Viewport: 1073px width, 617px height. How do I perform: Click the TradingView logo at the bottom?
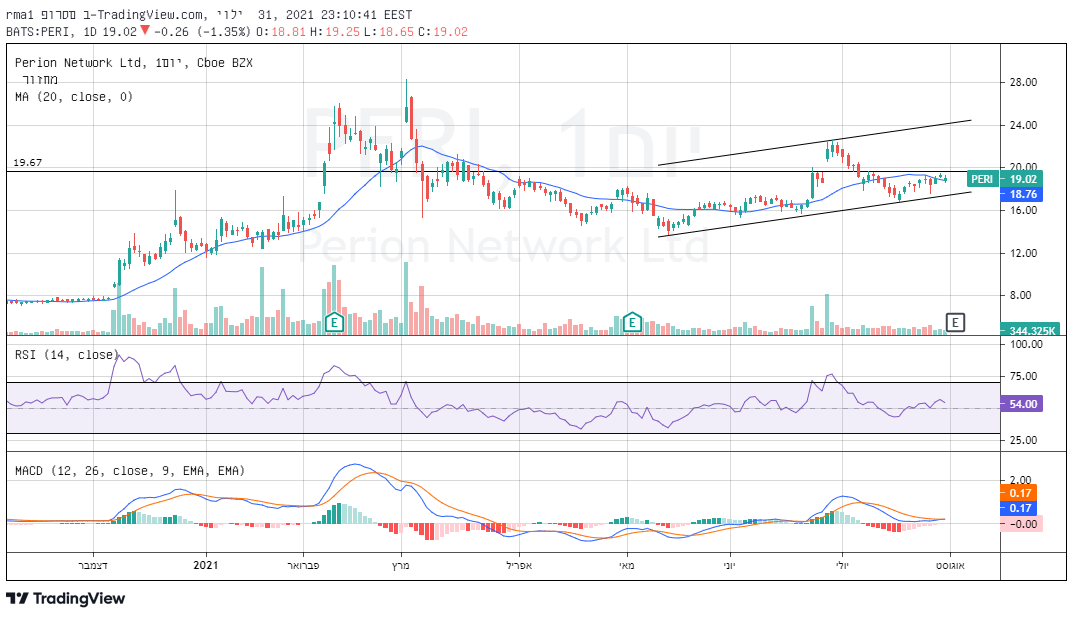pyautogui.click(x=66, y=599)
